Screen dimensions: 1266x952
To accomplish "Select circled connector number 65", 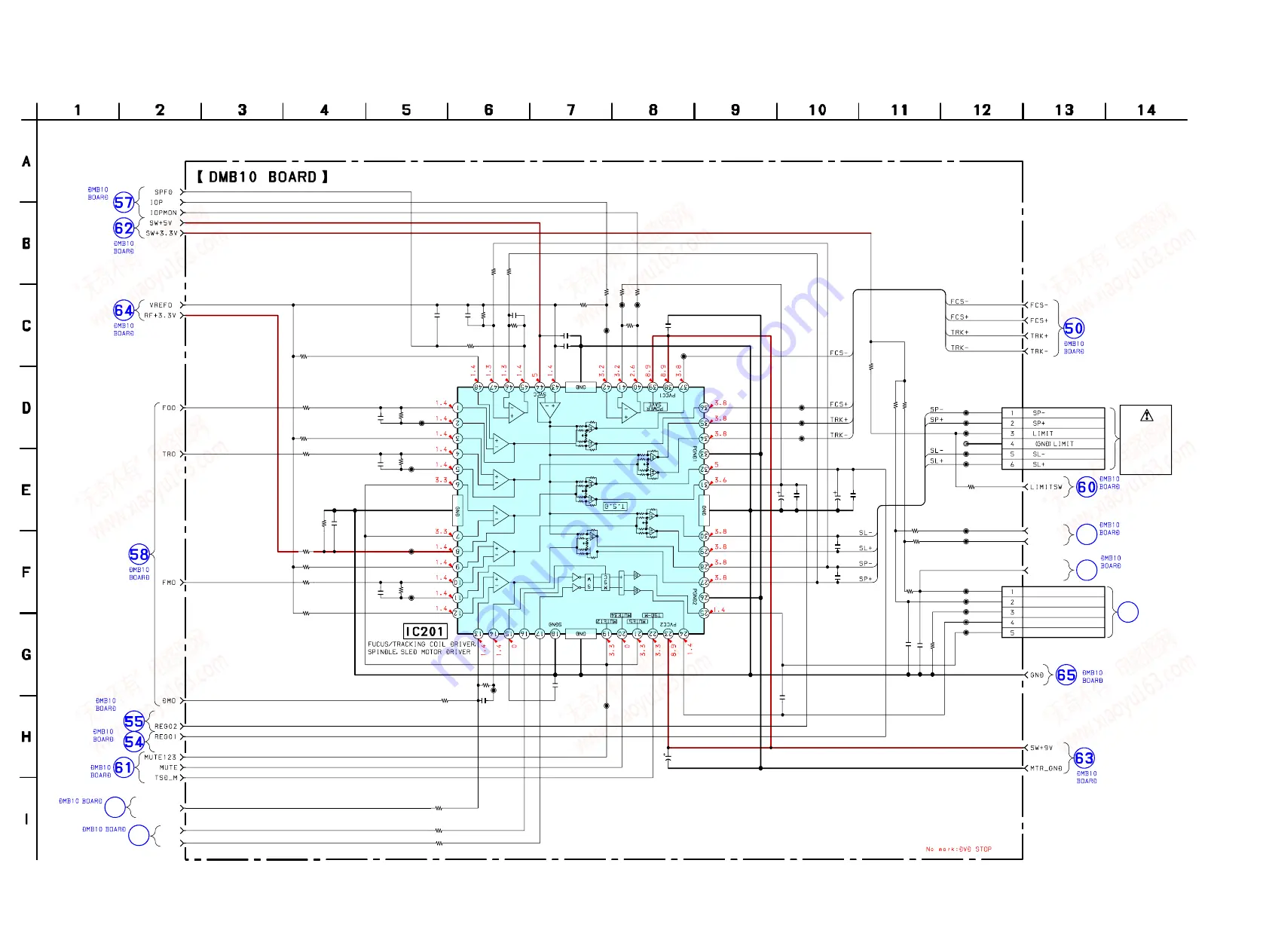I will click(1066, 675).
